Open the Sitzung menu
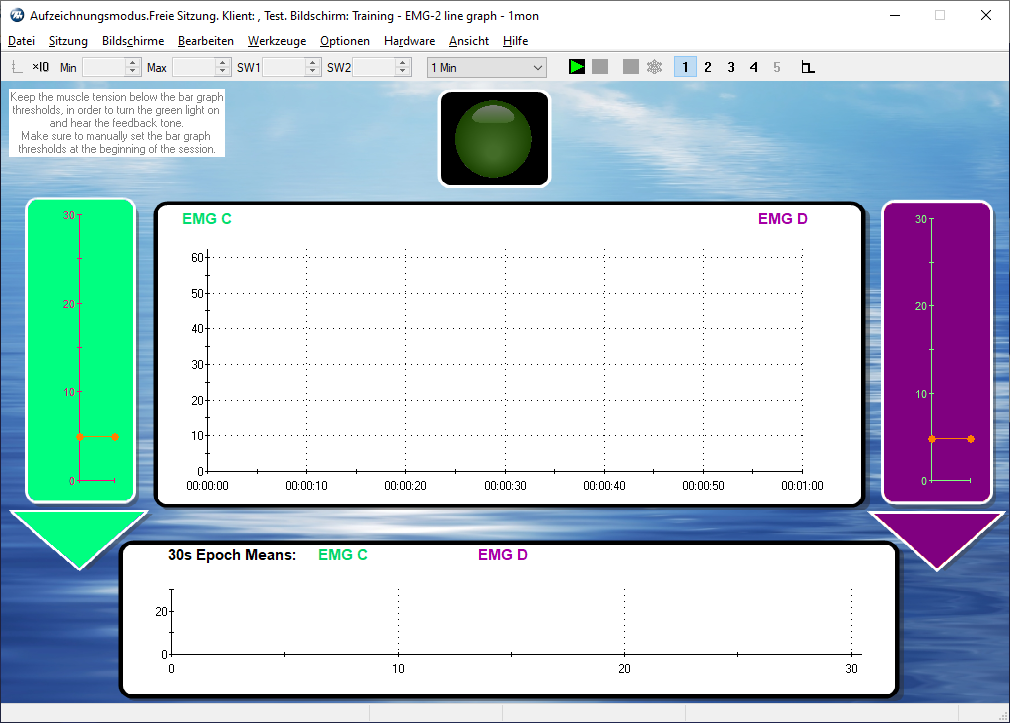This screenshot has width=1010, height=723. 68,41
